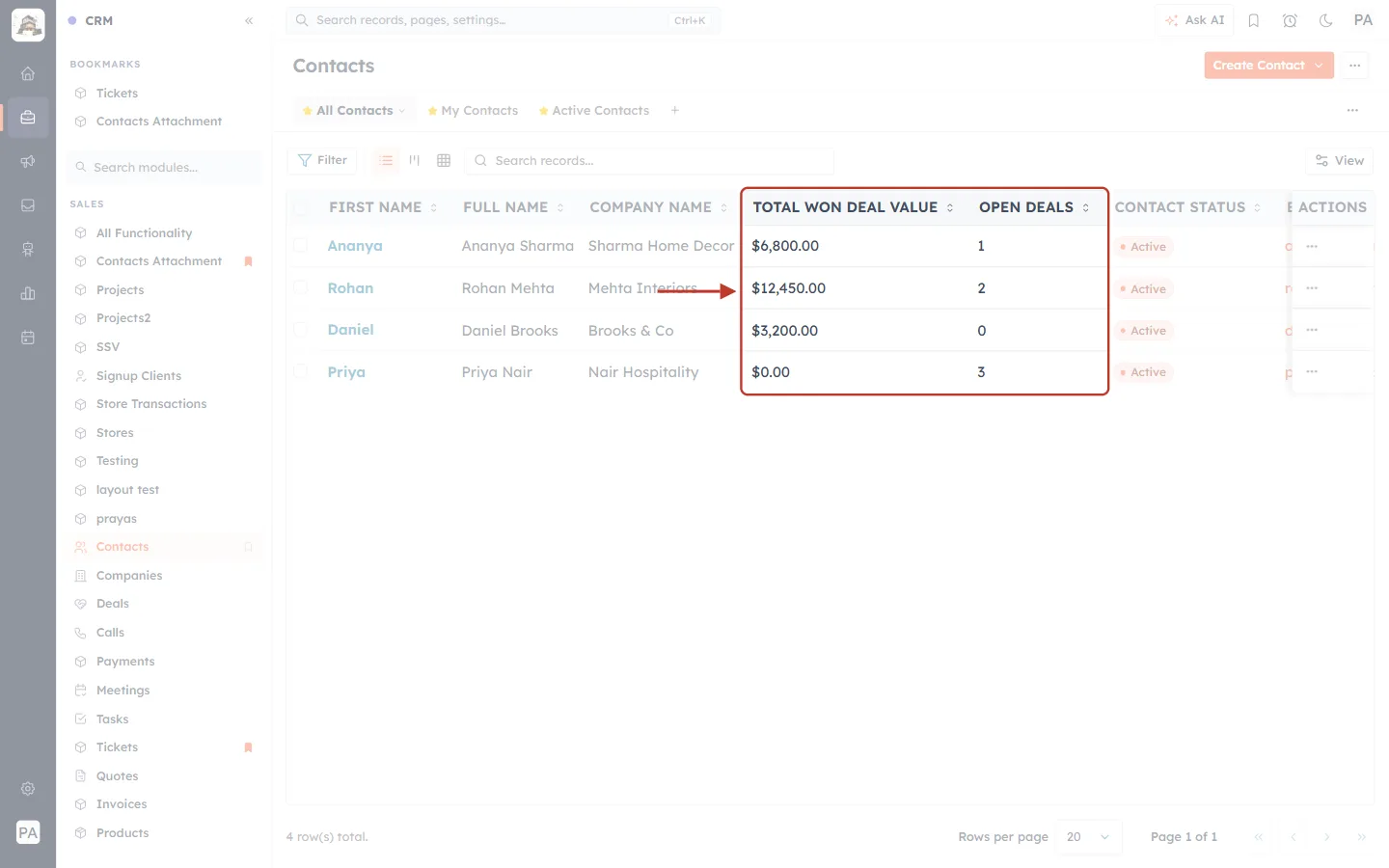Open the inbox icon in the left rail

click(x=28, y=205)
